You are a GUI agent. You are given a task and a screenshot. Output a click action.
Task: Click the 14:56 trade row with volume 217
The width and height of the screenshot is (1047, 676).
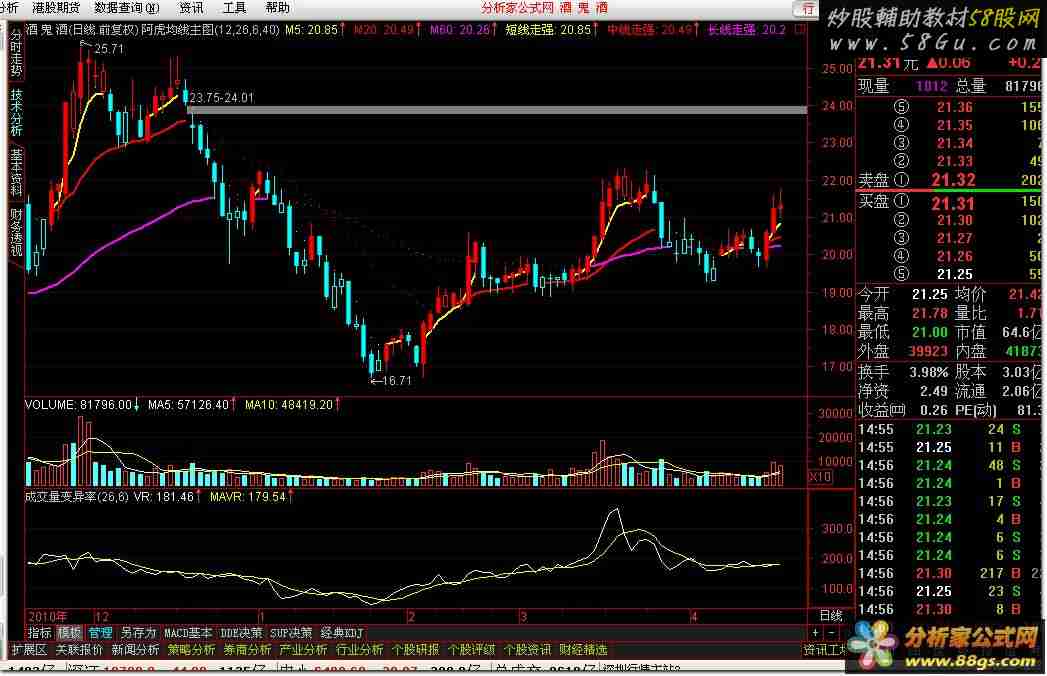948,573
